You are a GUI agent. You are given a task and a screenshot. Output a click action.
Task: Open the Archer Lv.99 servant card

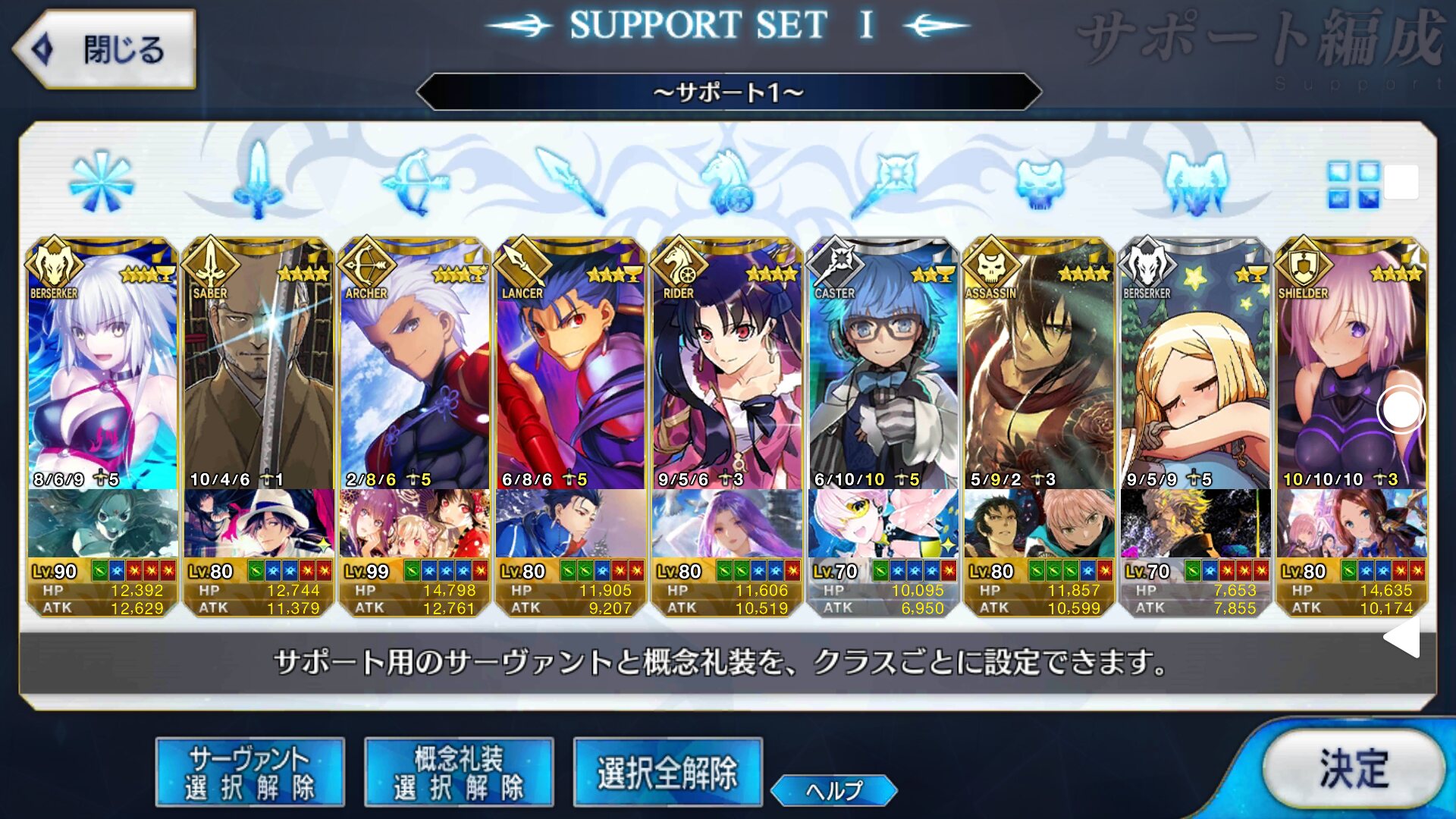(415, 364)
